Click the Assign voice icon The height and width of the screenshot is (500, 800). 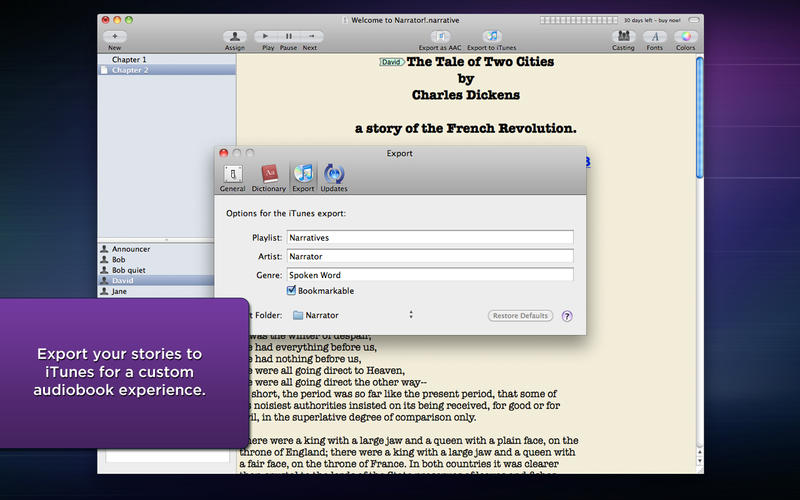point(235,36)
